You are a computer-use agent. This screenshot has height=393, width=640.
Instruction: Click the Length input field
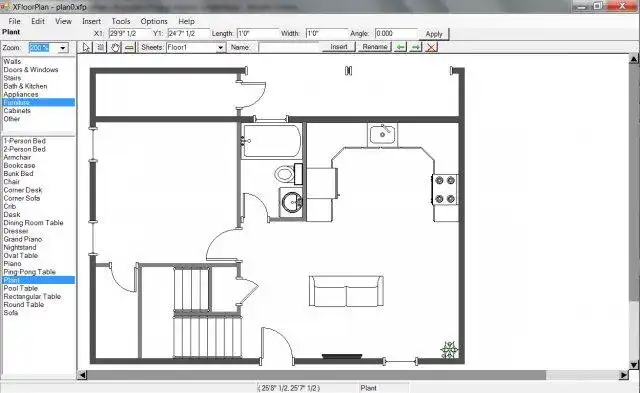coord(258,33)
